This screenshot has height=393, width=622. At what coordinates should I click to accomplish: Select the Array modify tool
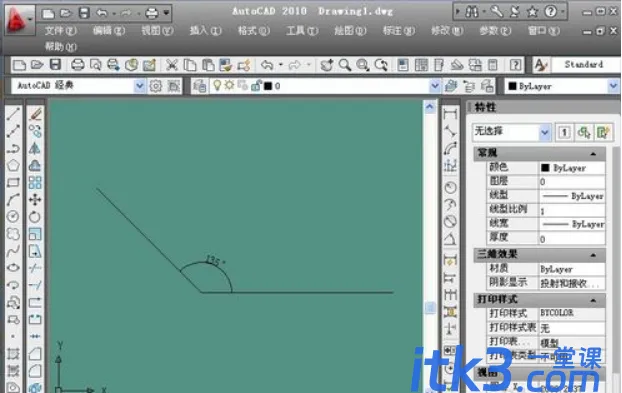35,182
